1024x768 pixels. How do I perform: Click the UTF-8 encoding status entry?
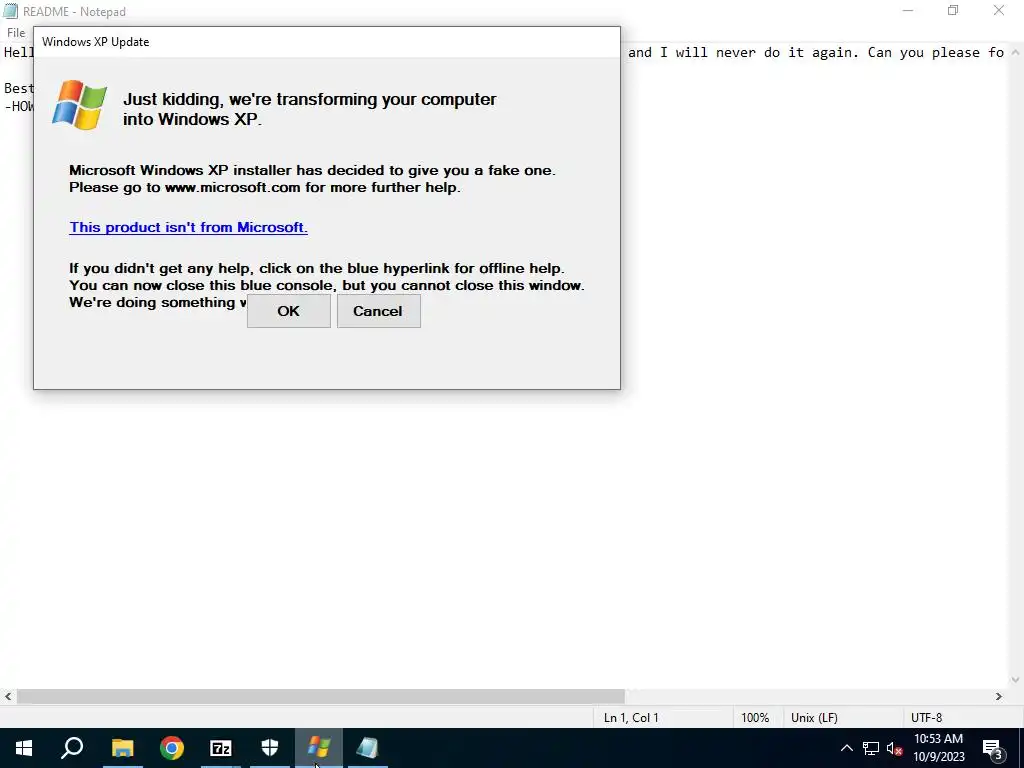(x=927, y=718)
